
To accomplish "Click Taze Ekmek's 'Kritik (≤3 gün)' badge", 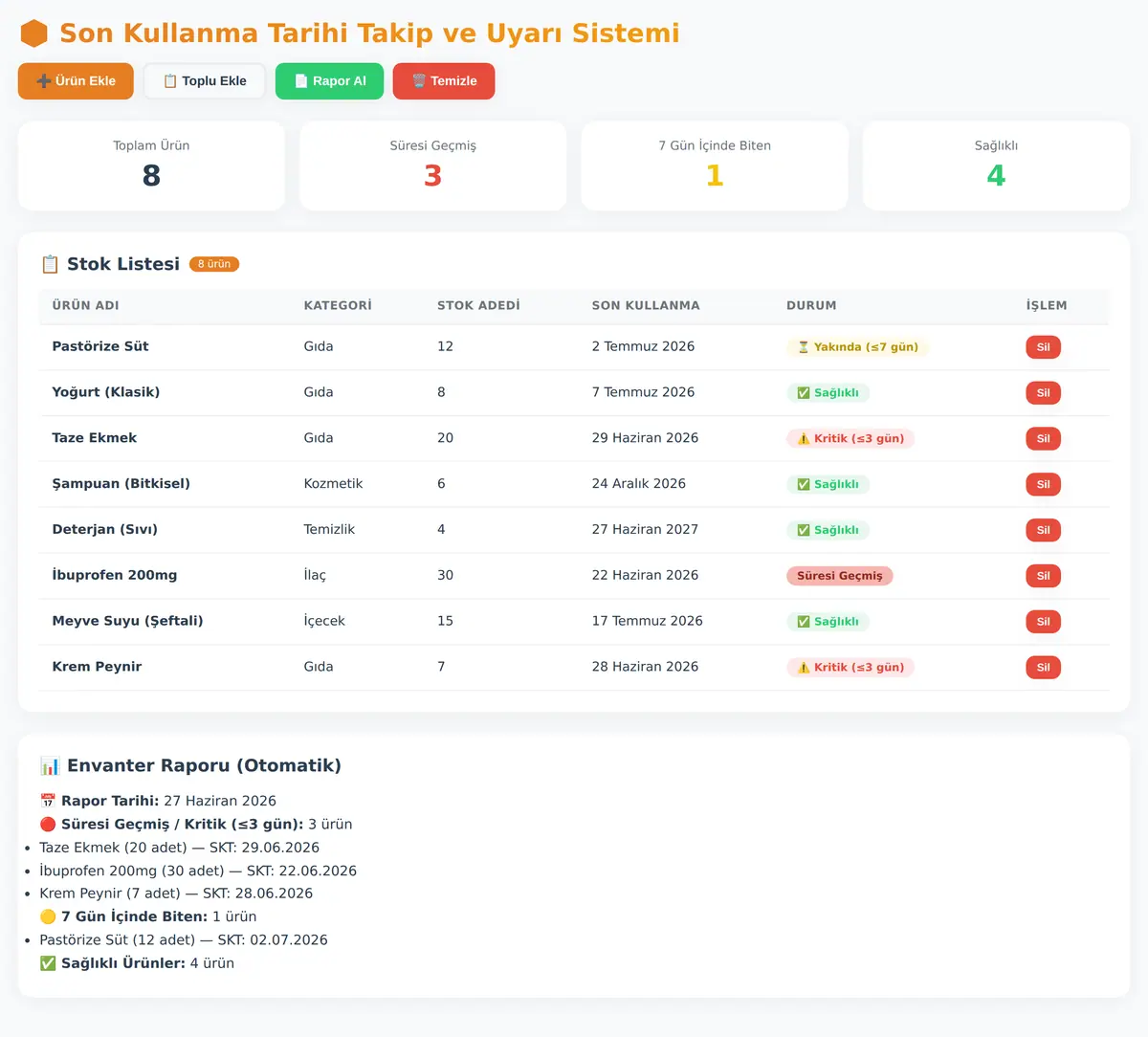I will tap(850, 439).
